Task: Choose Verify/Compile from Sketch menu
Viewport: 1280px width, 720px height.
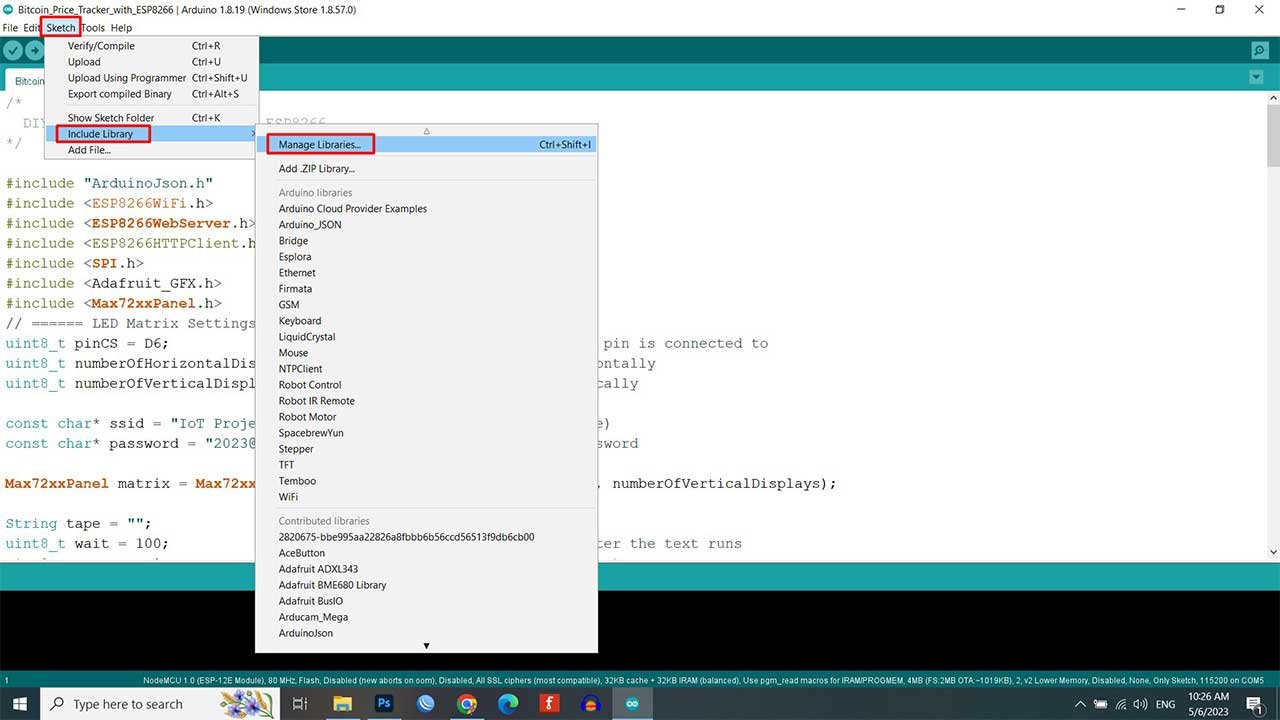Action: tap(151, 46)
